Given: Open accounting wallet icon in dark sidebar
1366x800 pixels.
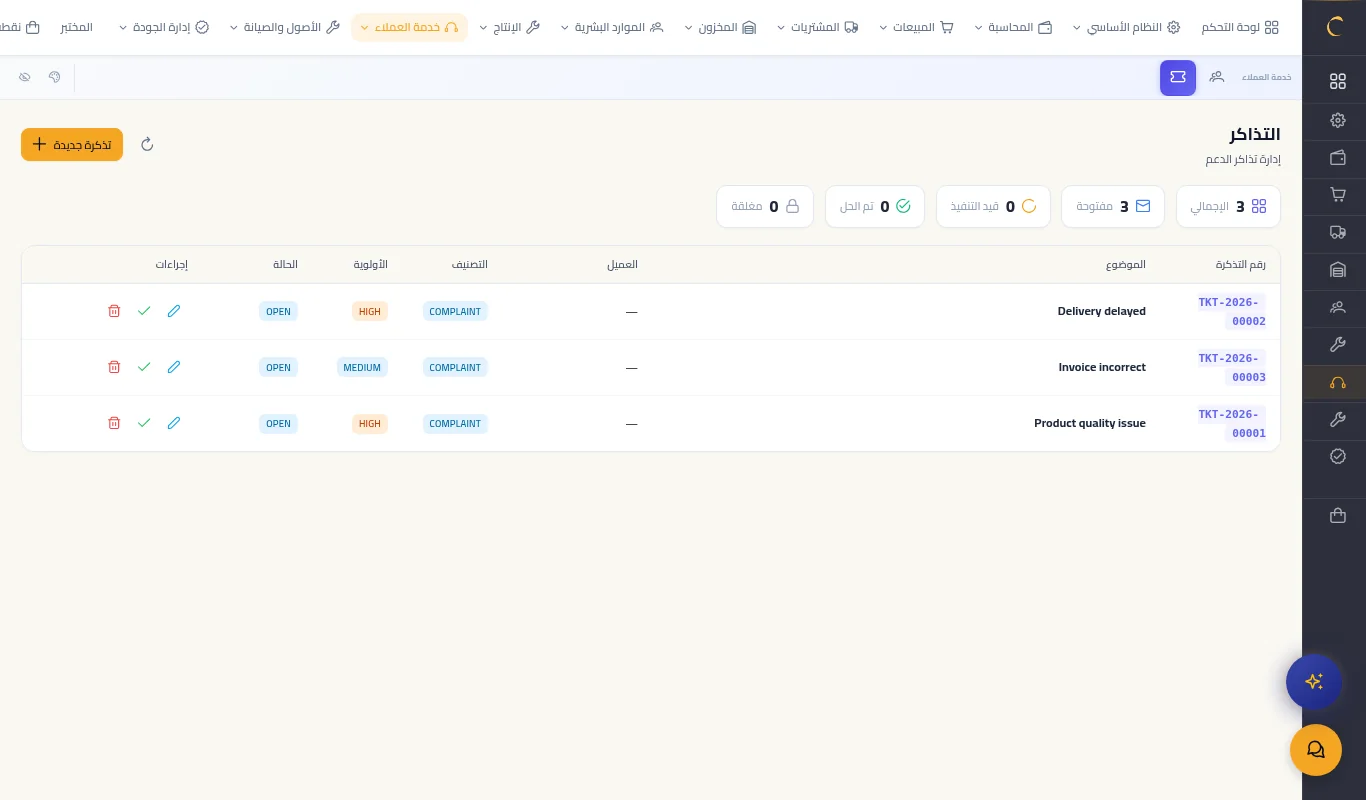Looking at the screenshot, I should coord(1338,157).
